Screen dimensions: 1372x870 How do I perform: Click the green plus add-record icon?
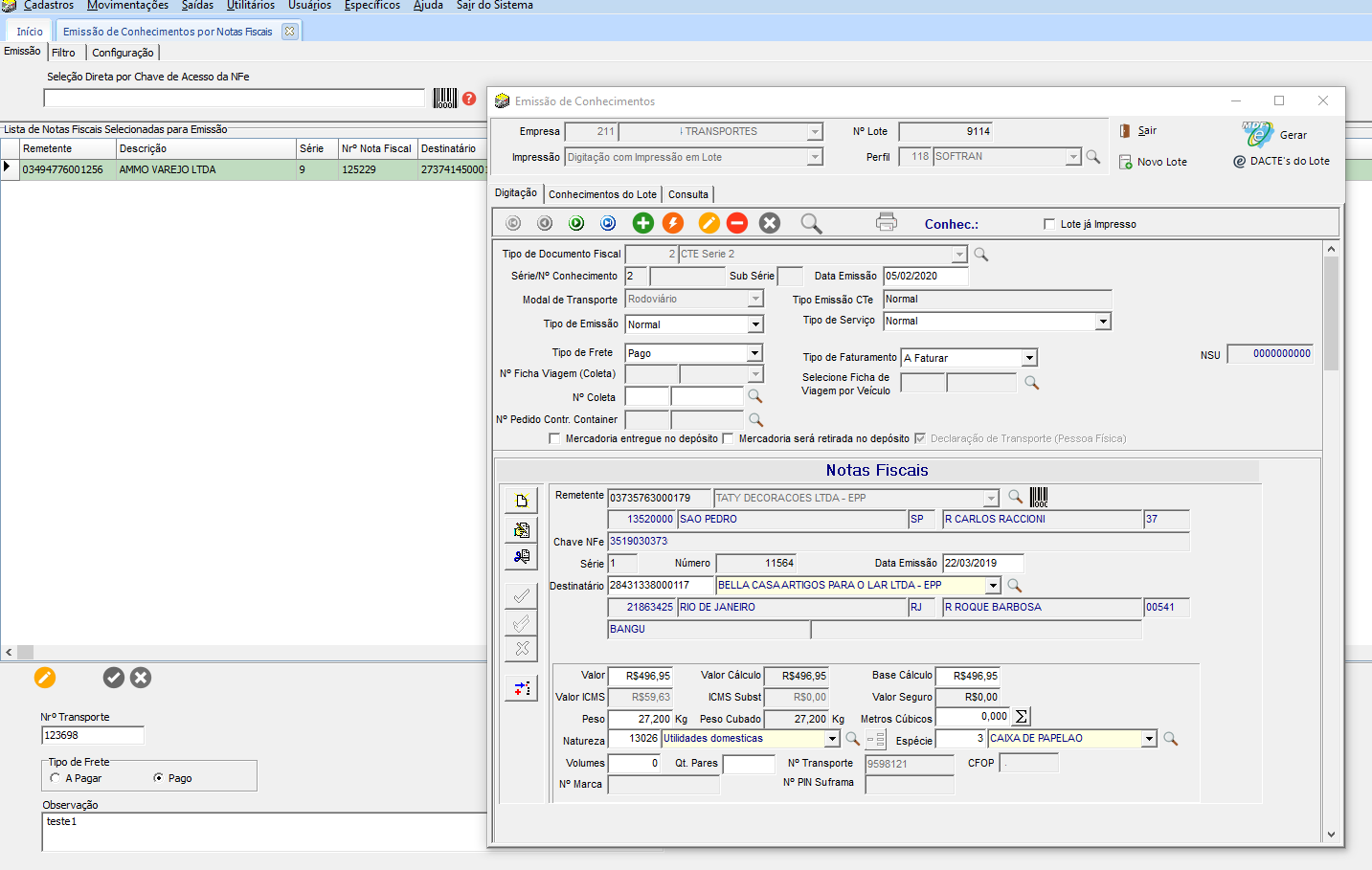pos(643,223)
